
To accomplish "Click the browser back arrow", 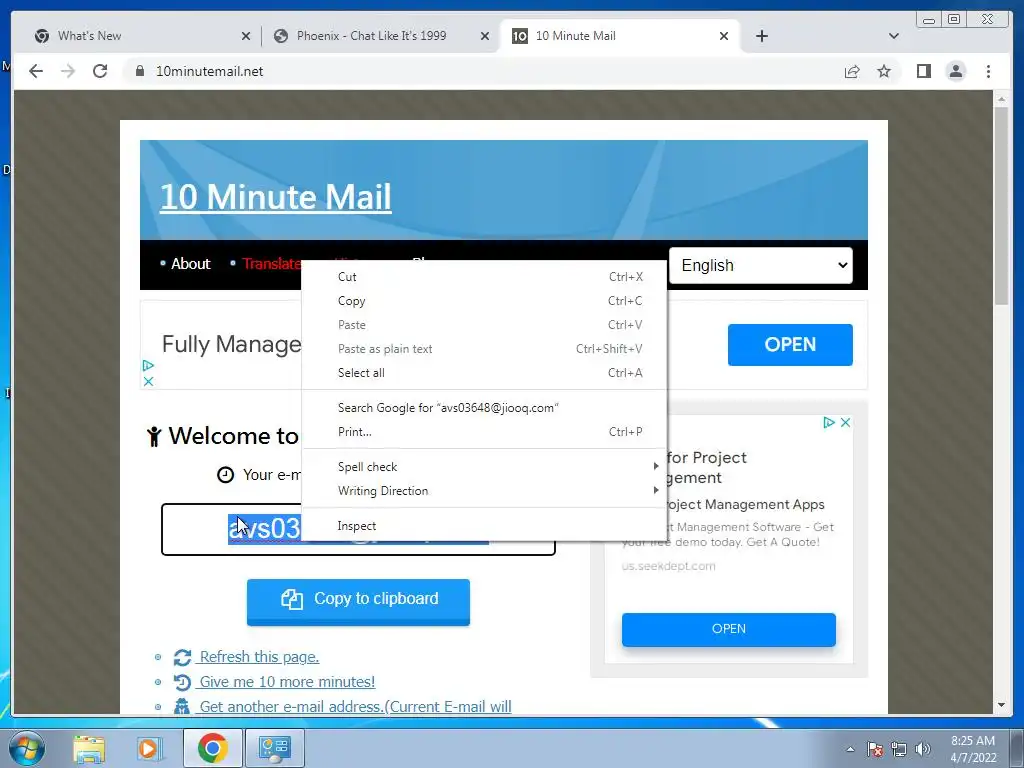I will click(x=36, y=71).
